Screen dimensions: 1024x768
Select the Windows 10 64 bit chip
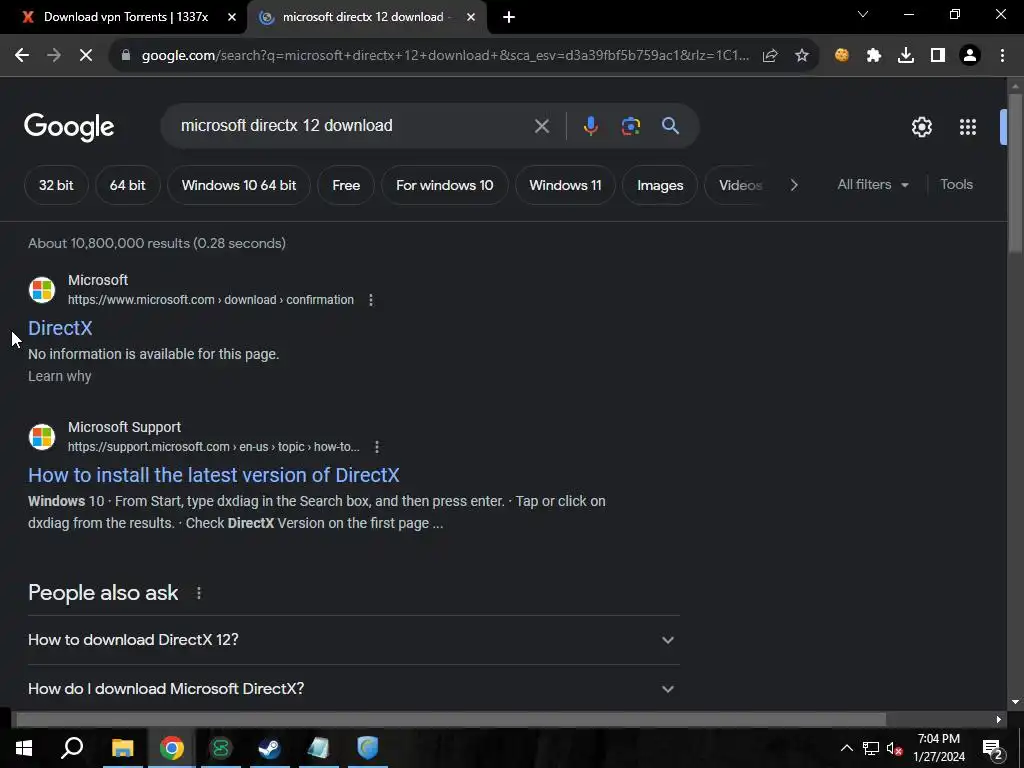(239, 185)
